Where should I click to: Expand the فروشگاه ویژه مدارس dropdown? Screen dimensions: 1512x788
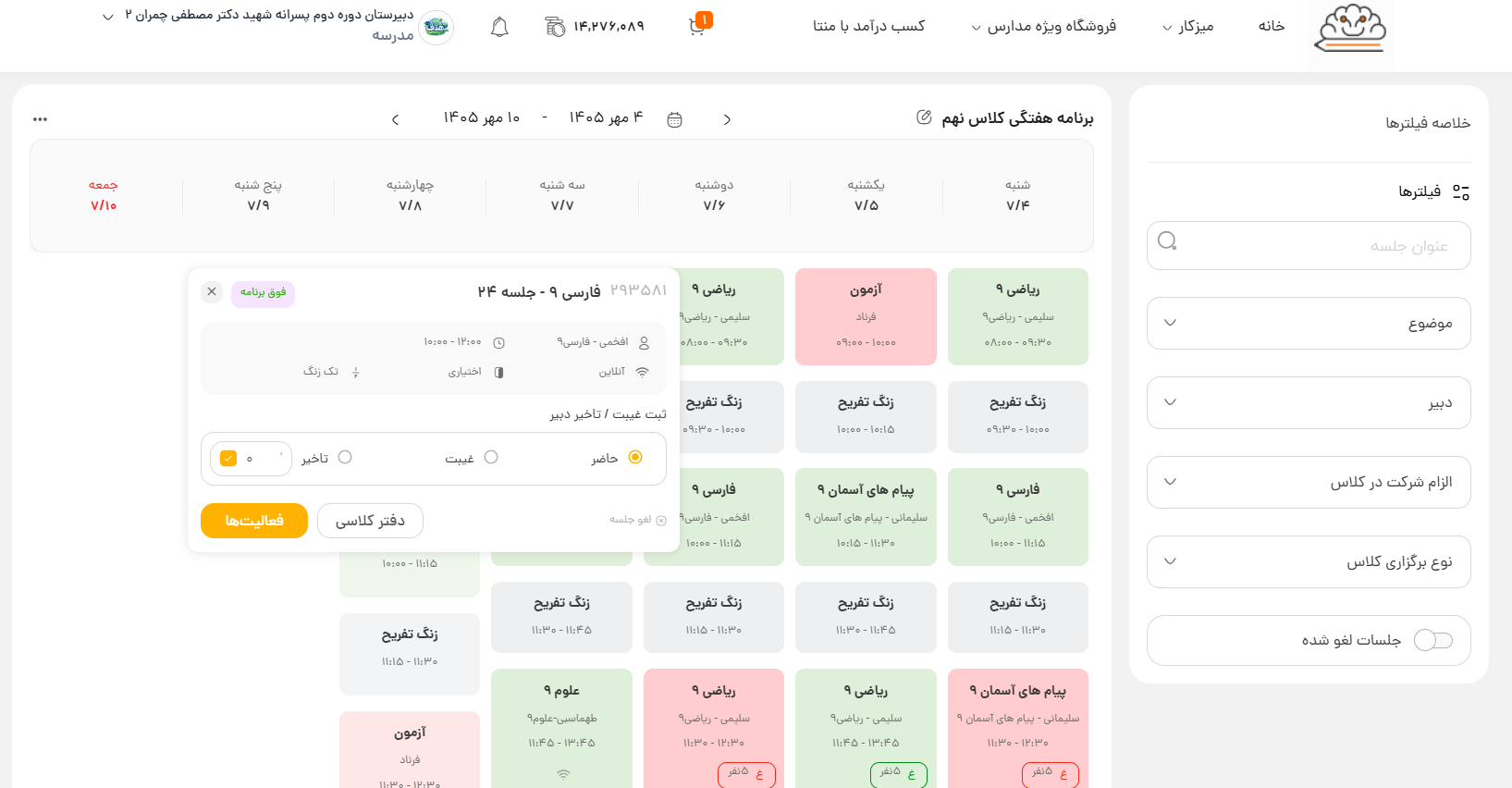(x=1043, y=27)
